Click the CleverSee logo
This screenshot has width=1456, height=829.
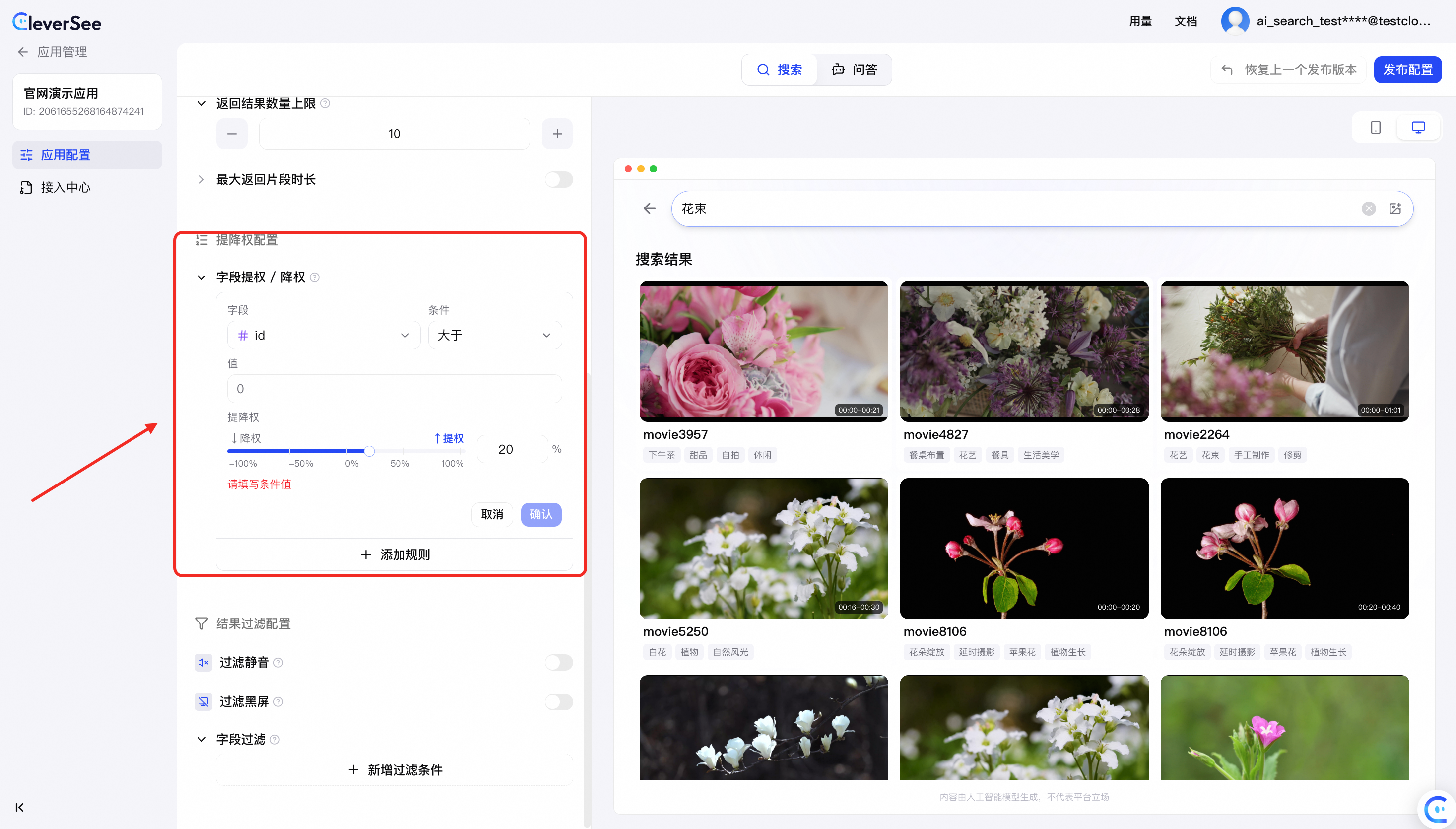pos(57,22)
